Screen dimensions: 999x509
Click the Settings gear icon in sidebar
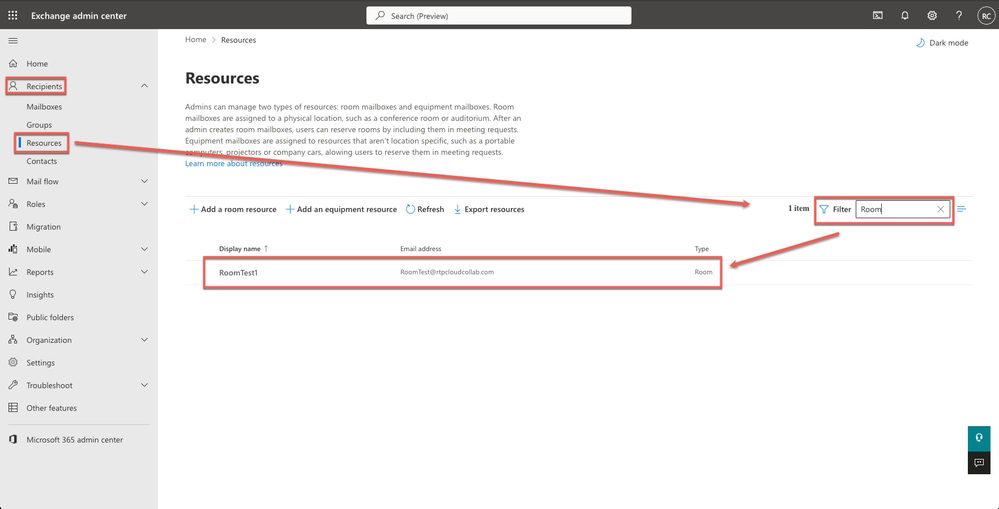[x=13, y=362]
